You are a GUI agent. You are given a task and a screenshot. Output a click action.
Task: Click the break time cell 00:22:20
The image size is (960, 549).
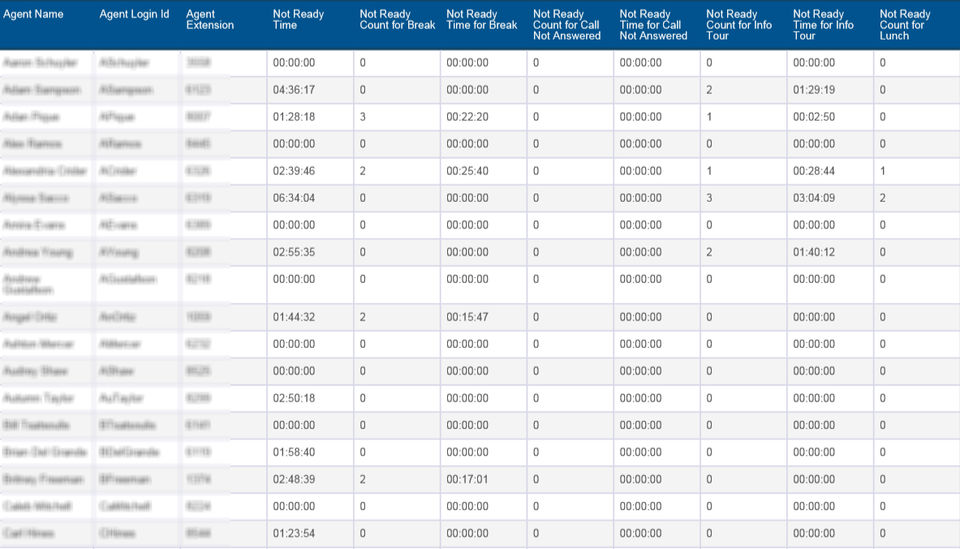tap(467, 117)
